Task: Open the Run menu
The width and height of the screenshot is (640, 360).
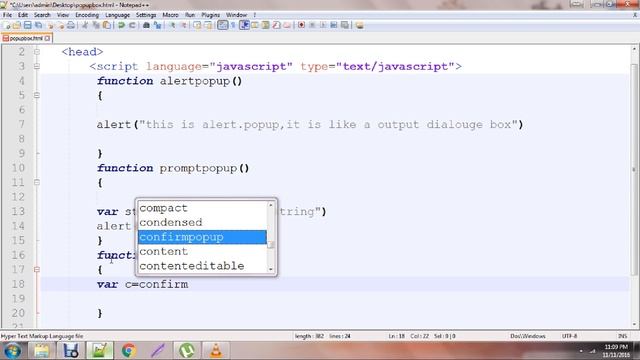Action: click(190, 15)
